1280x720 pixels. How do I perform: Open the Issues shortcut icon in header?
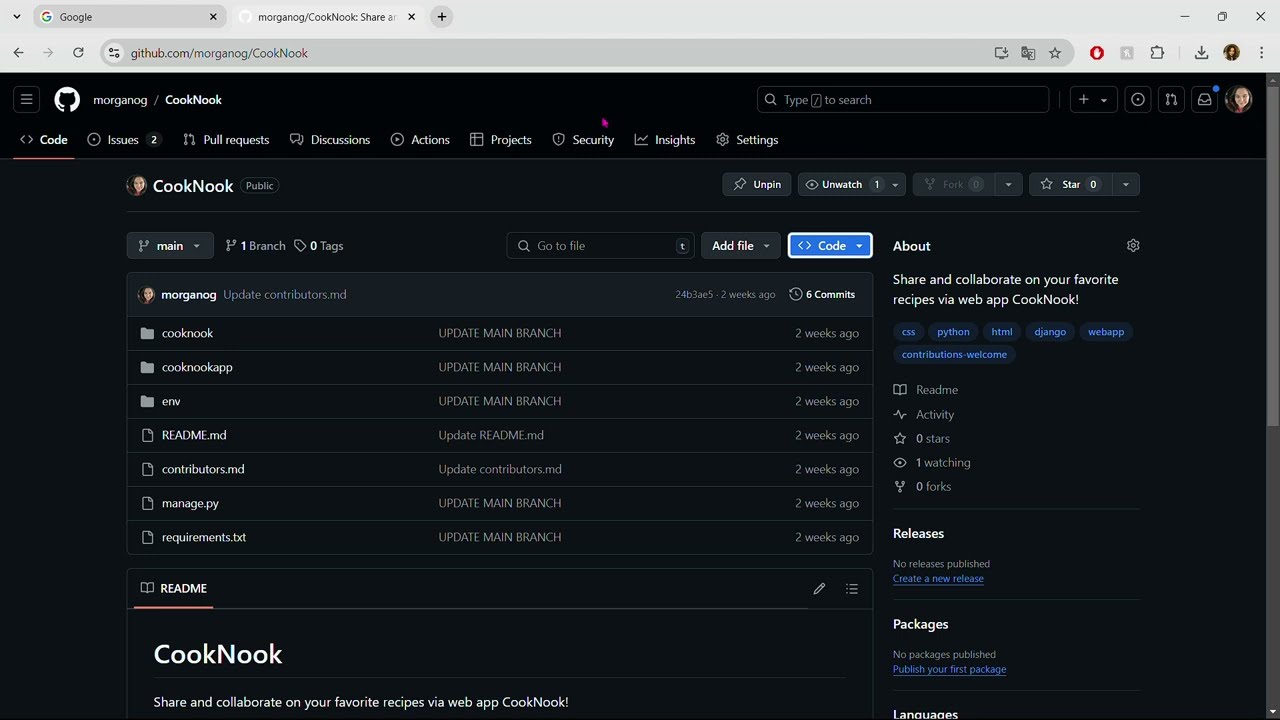(x=1138, y=100)
